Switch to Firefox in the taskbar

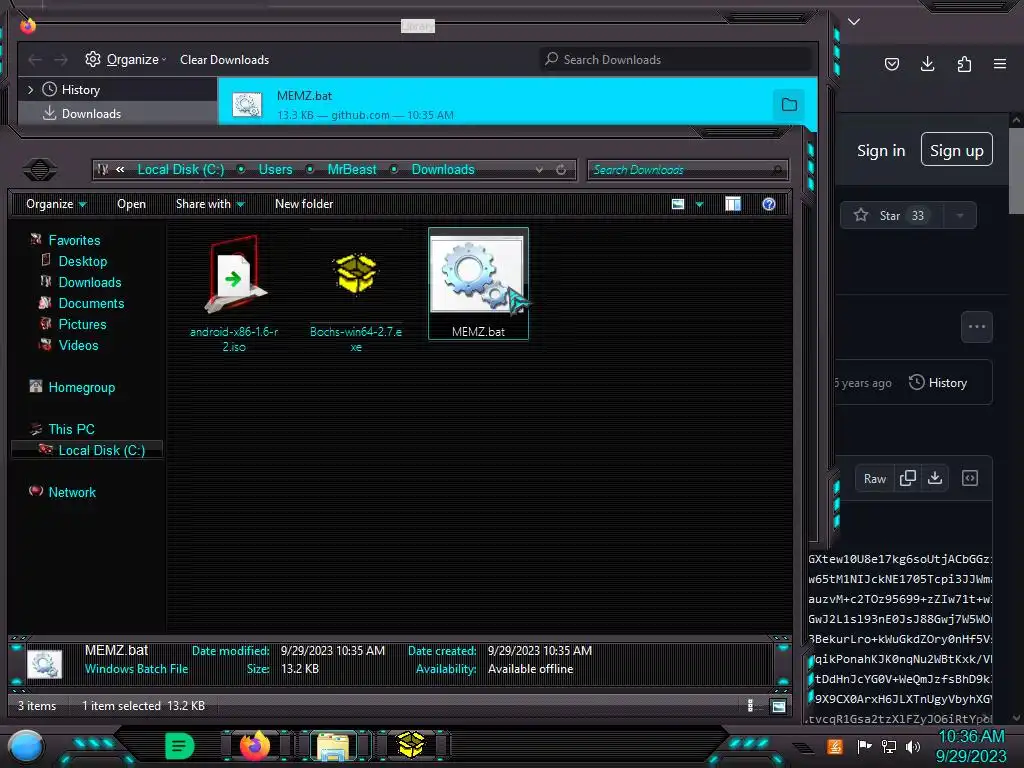(255, 746)
